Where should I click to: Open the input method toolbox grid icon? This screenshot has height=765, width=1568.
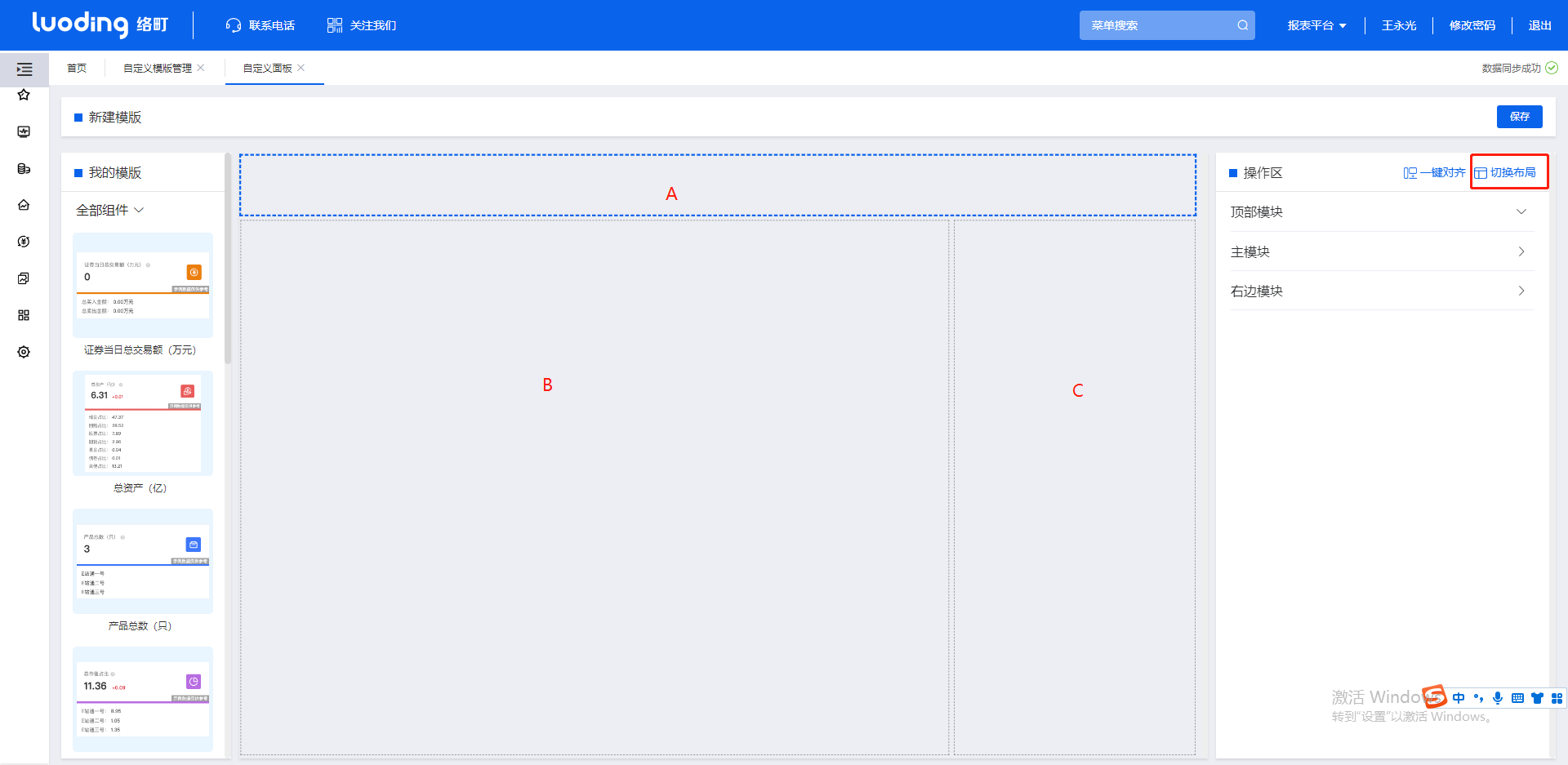coord(1557,698)
